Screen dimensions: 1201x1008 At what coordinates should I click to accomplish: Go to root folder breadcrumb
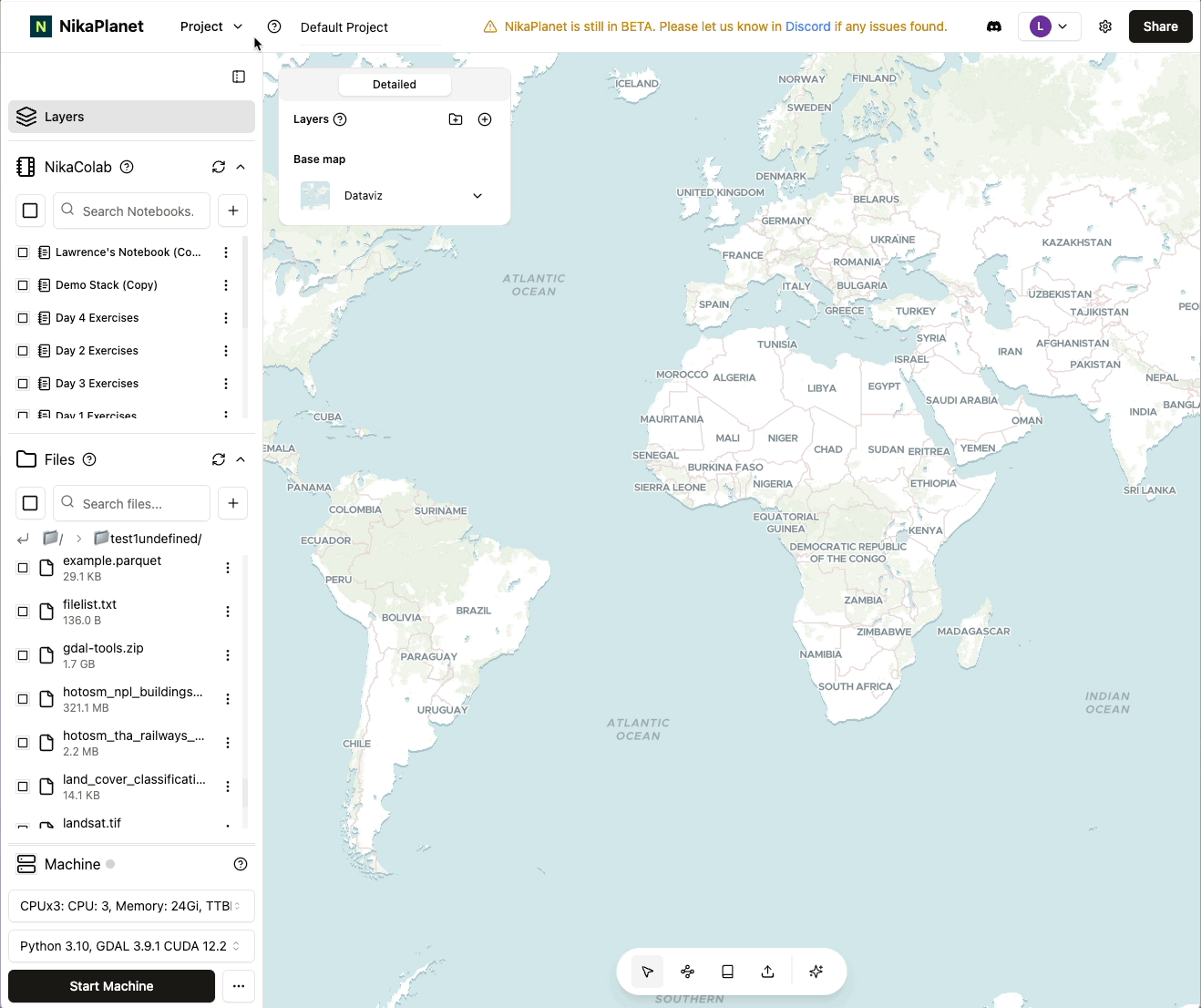pos(53,539)
